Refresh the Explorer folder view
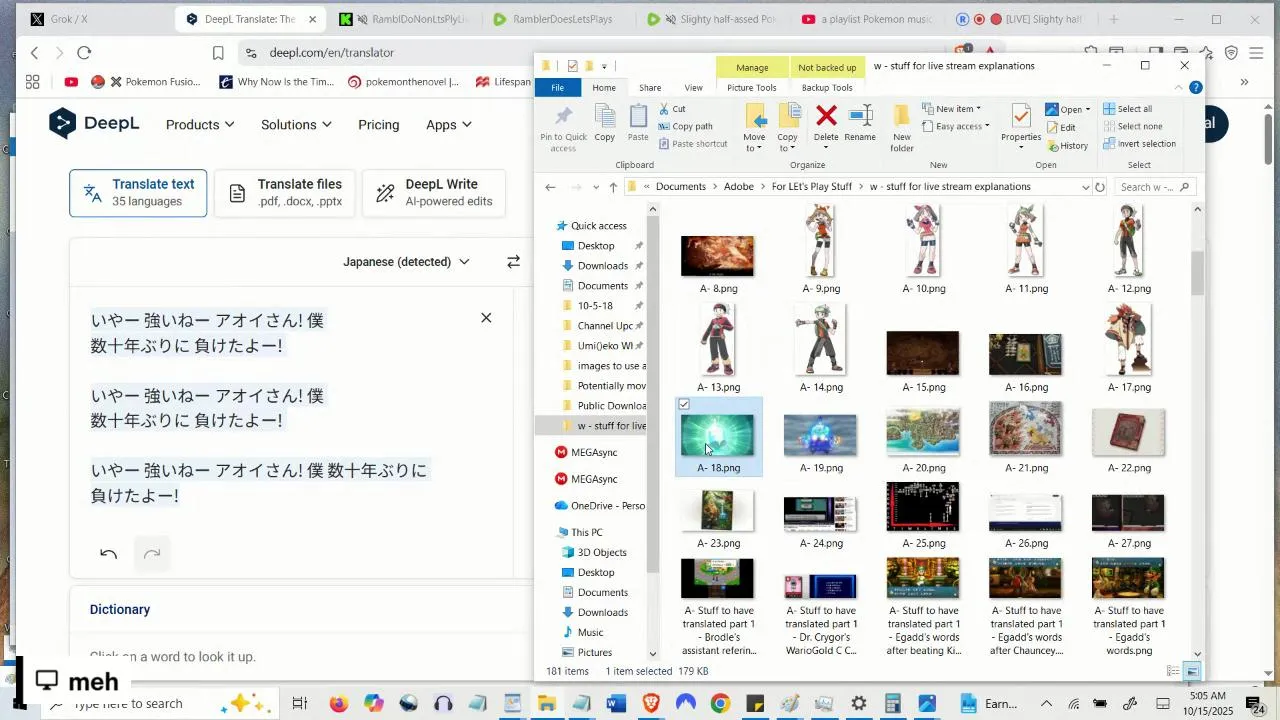1280x720 pixels. 1100,187
